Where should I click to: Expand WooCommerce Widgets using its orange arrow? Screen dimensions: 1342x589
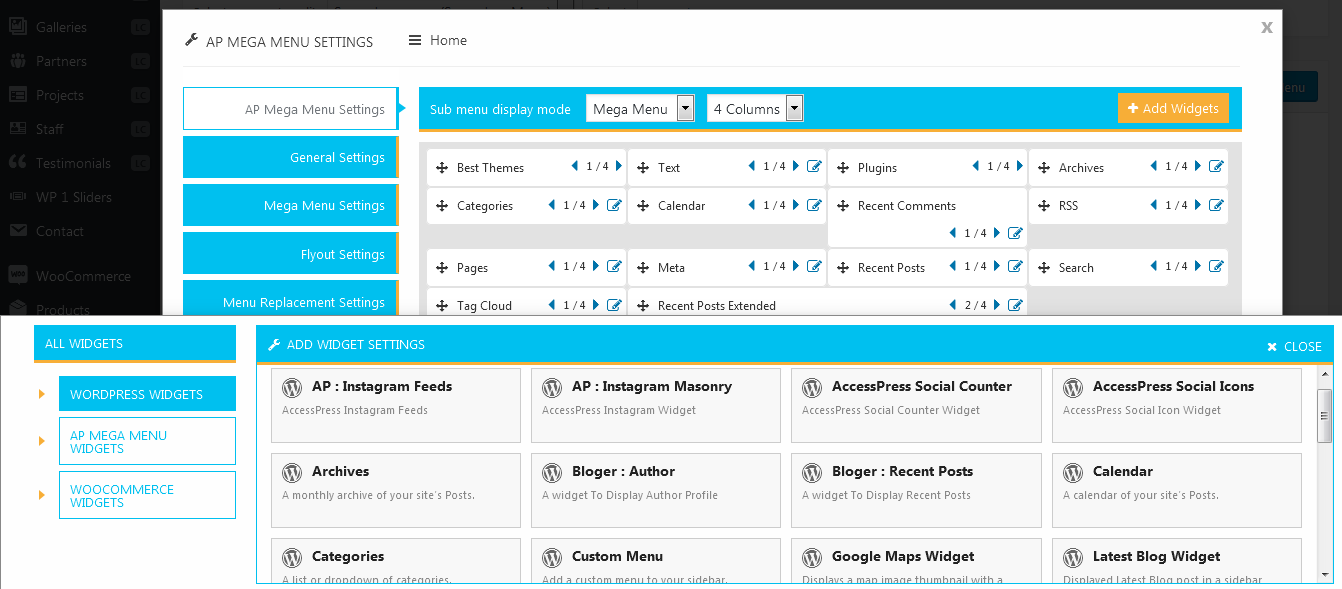(x=42, y=495)
